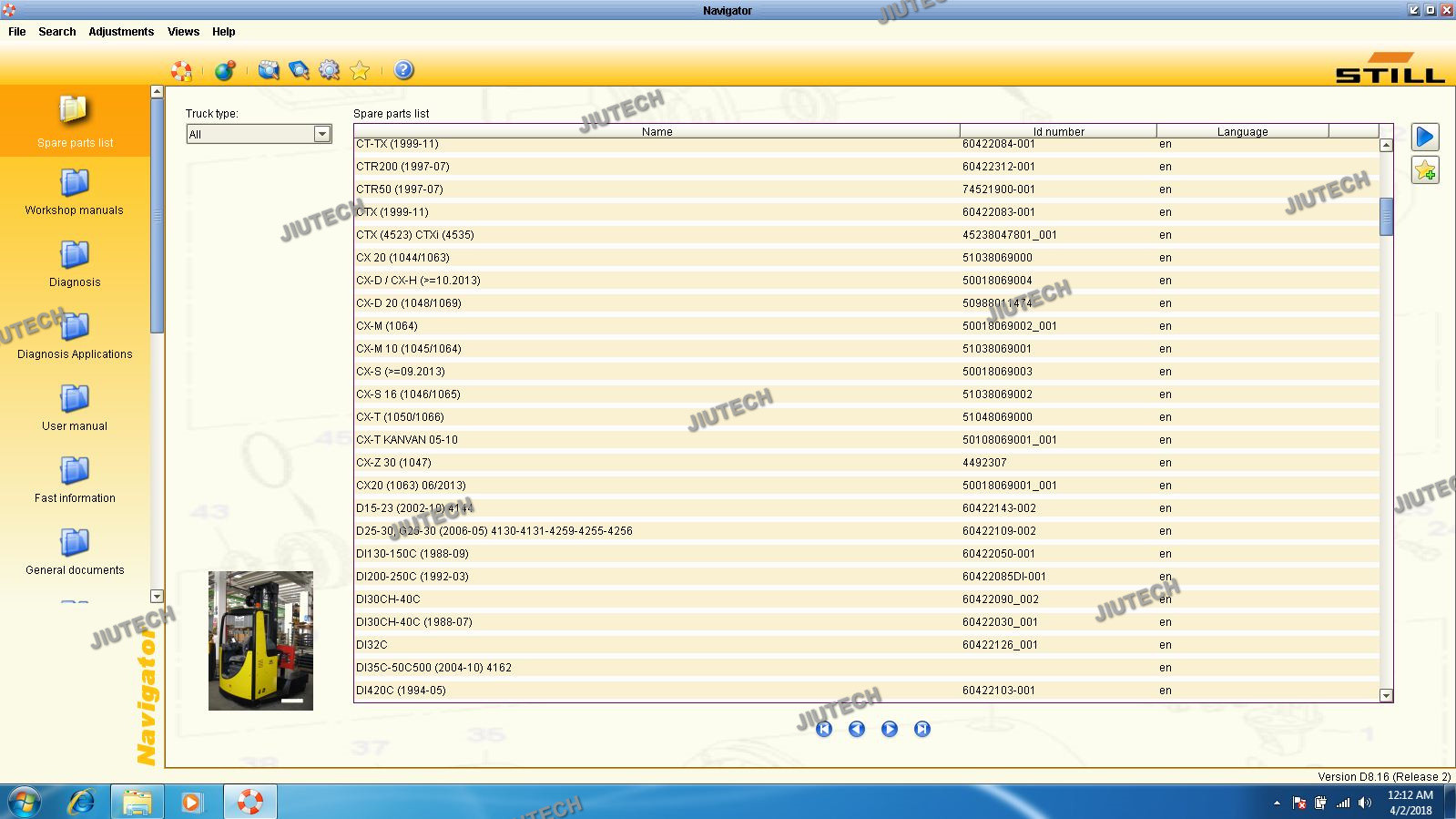1456x819 pixels.
Task: Select CX-S 16 (1046/1065) row
Action: 867,394
